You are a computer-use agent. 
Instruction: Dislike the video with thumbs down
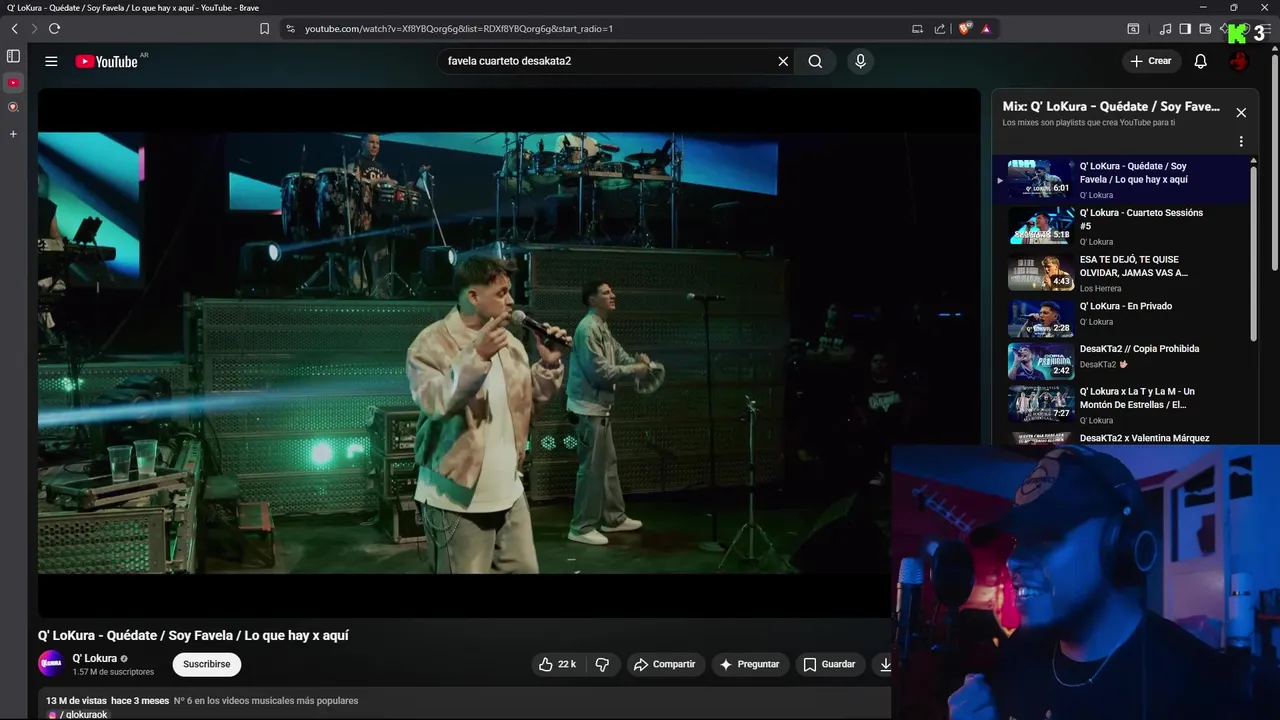(602, 664)
